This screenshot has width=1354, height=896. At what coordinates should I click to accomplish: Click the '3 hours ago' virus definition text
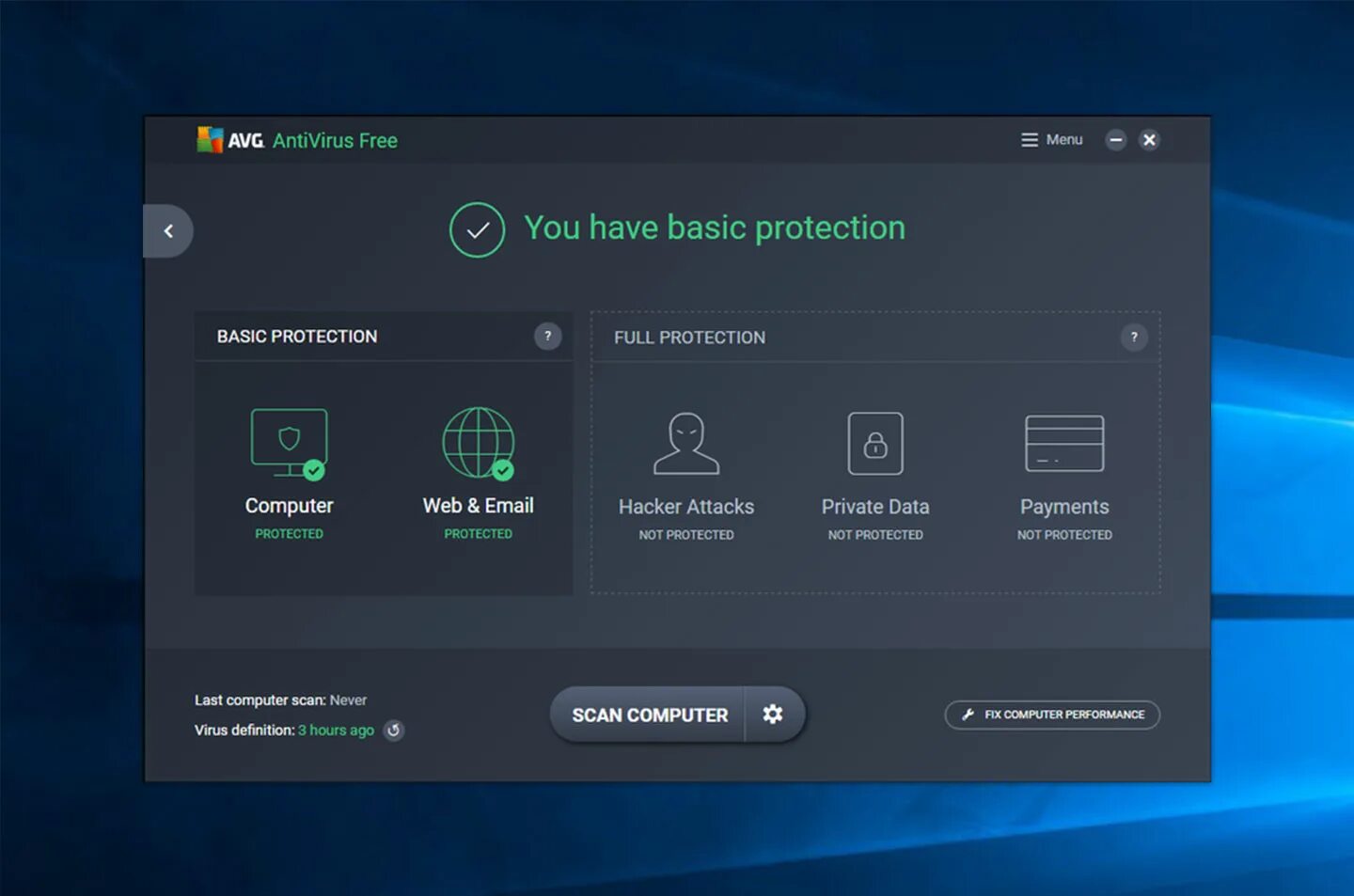click(336, 731)
